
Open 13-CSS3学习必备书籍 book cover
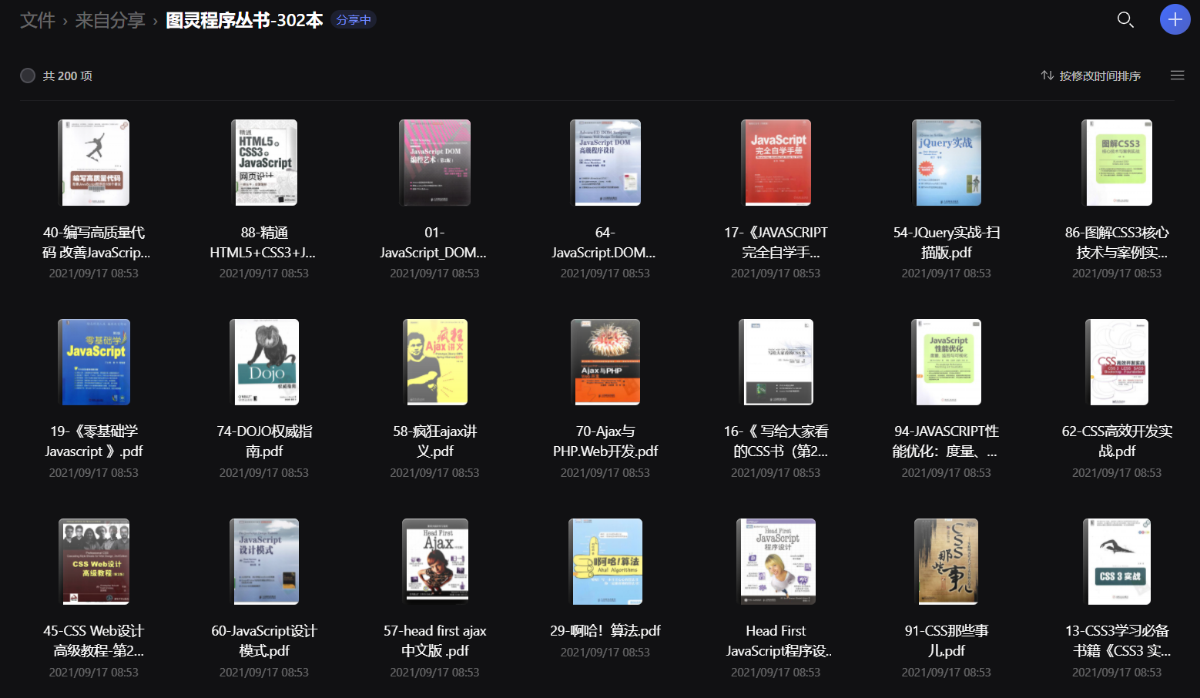[1117, 562]
